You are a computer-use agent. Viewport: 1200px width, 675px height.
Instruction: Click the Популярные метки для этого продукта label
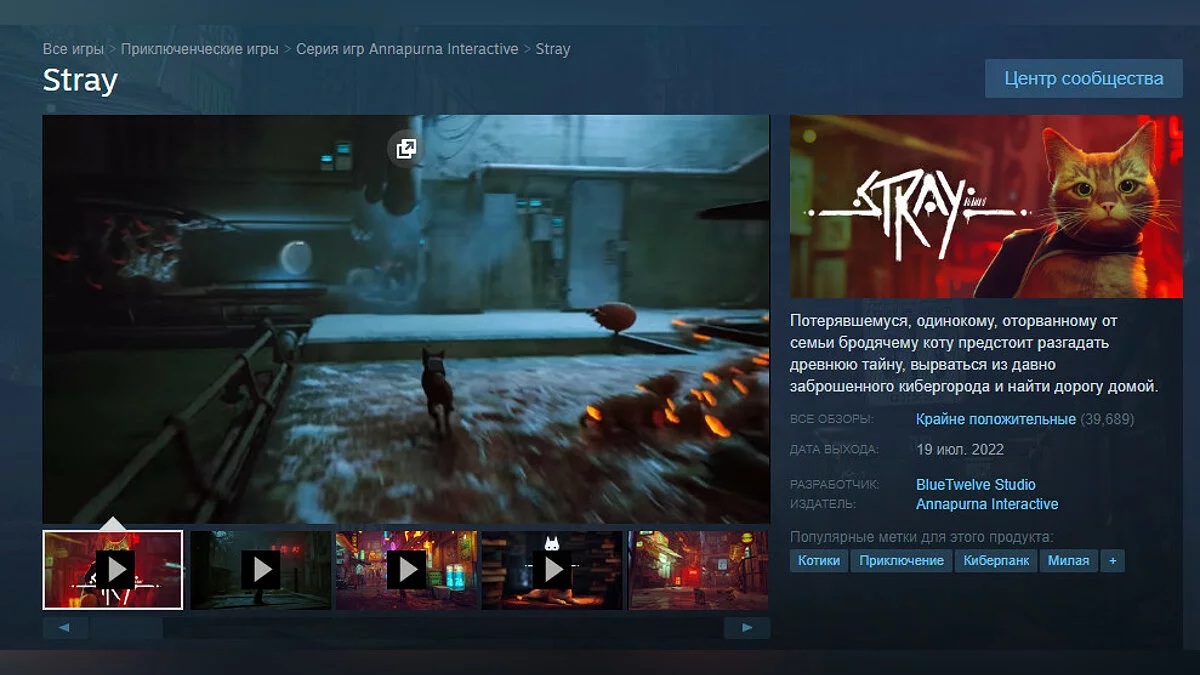[922, 536]
